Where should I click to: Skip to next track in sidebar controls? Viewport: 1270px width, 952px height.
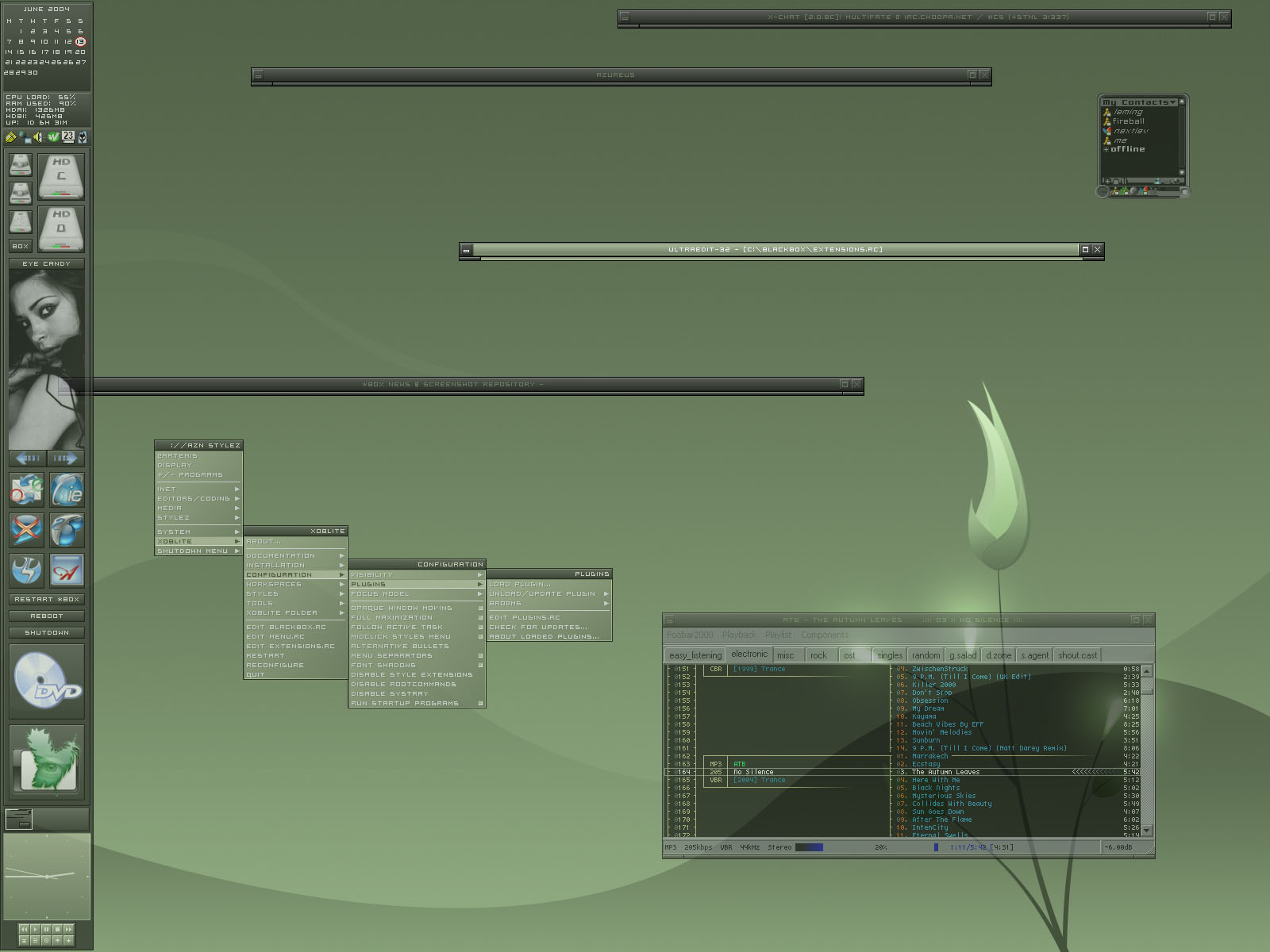pos(69,929)
